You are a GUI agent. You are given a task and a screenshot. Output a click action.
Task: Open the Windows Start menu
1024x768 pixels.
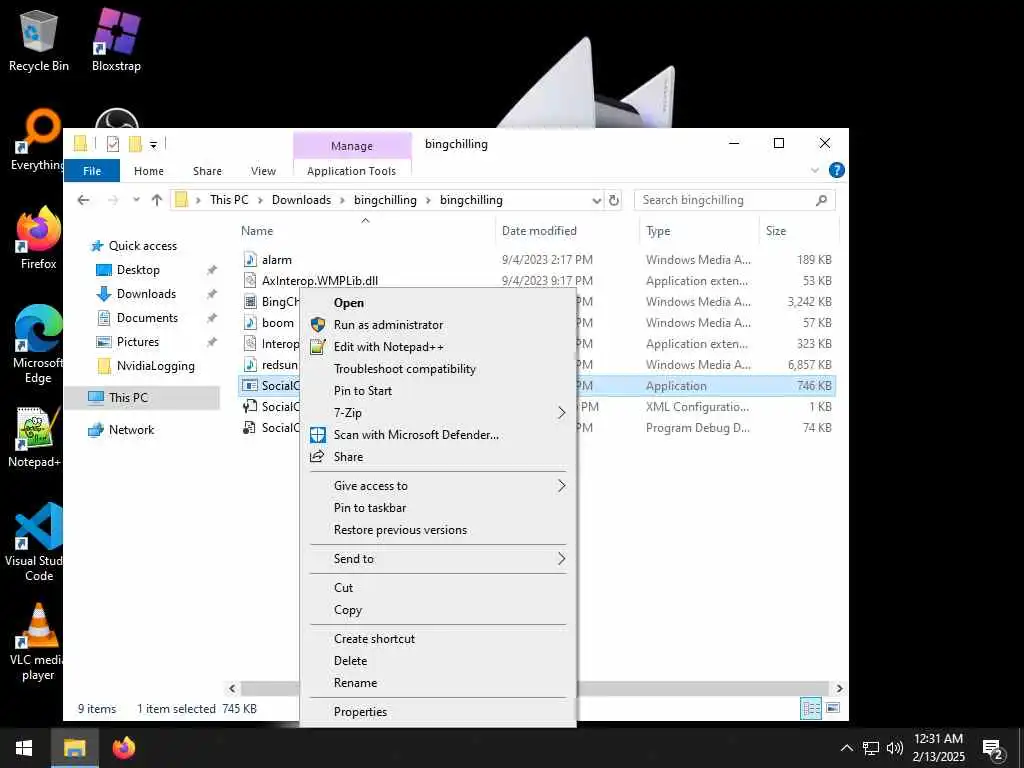coord(24,748)
